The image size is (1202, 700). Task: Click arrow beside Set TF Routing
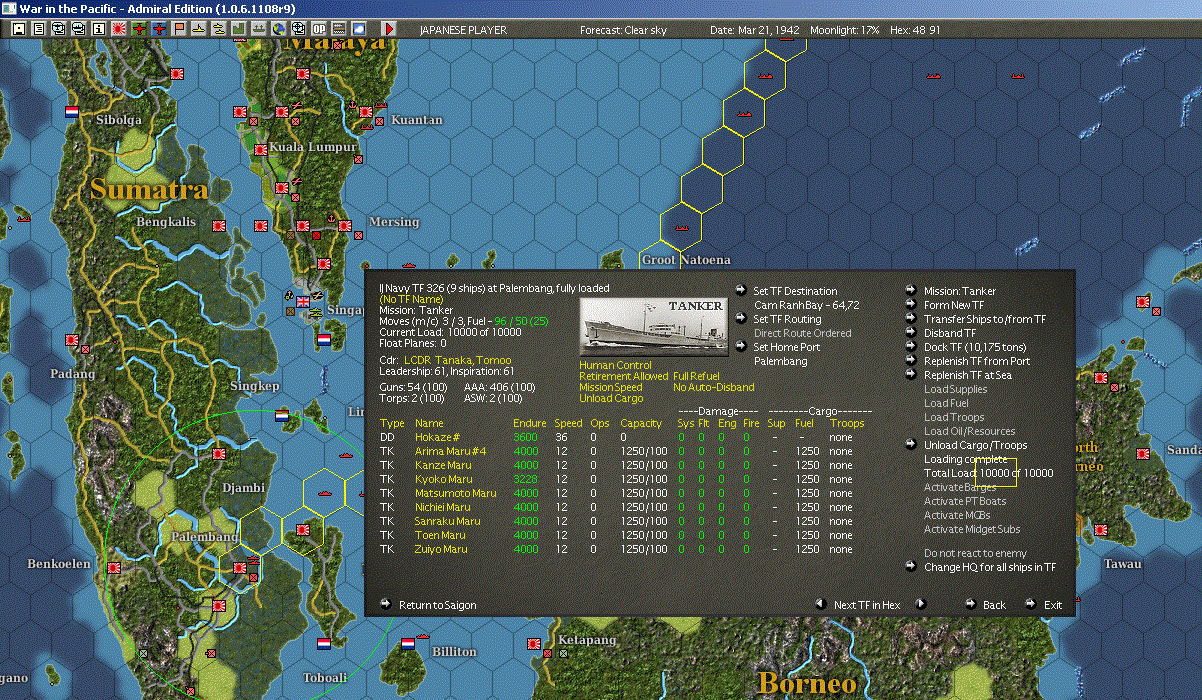click(740, 319)
